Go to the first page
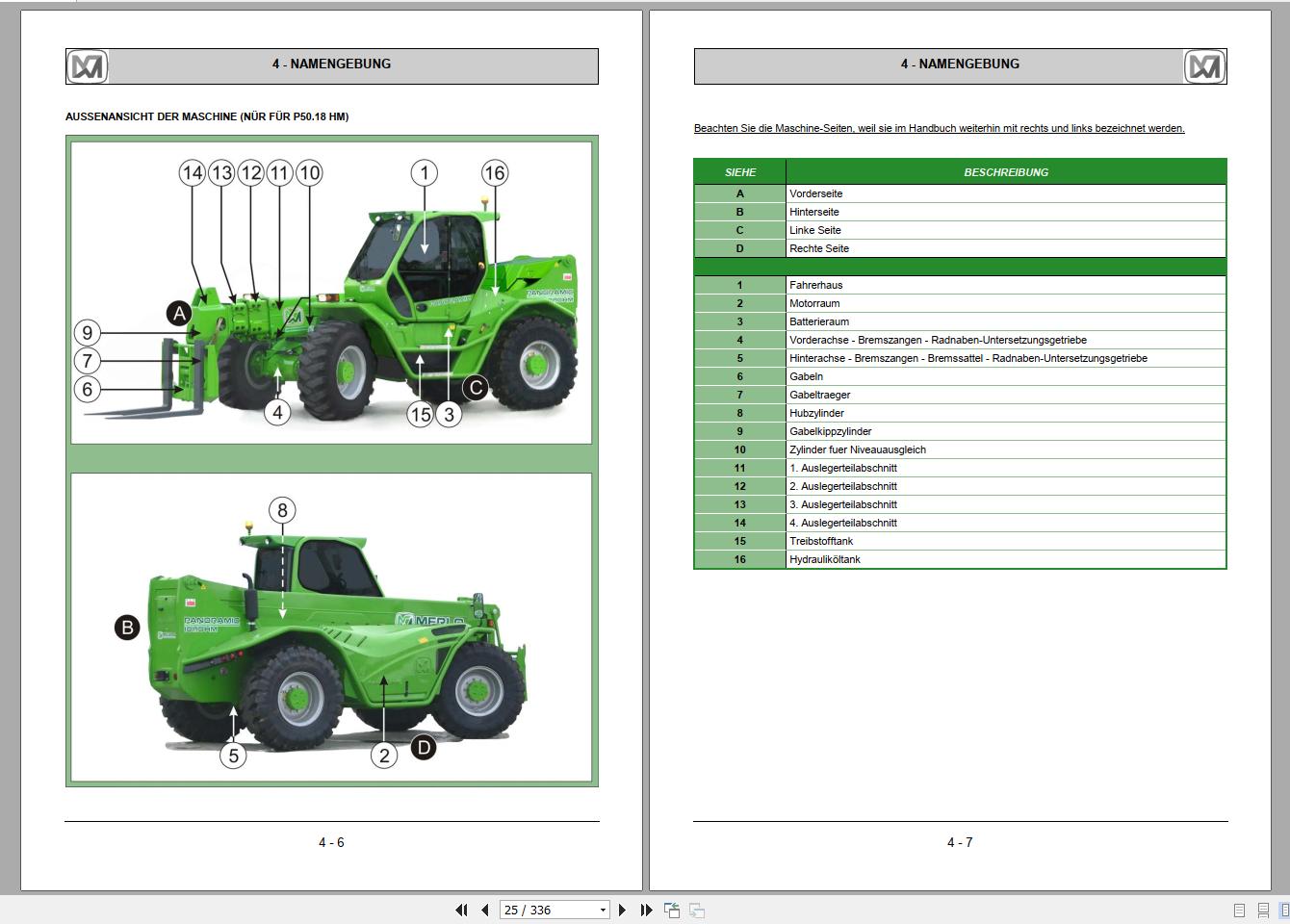The height and width of the screenshot is (924, 1290). [x=461, y=910]
